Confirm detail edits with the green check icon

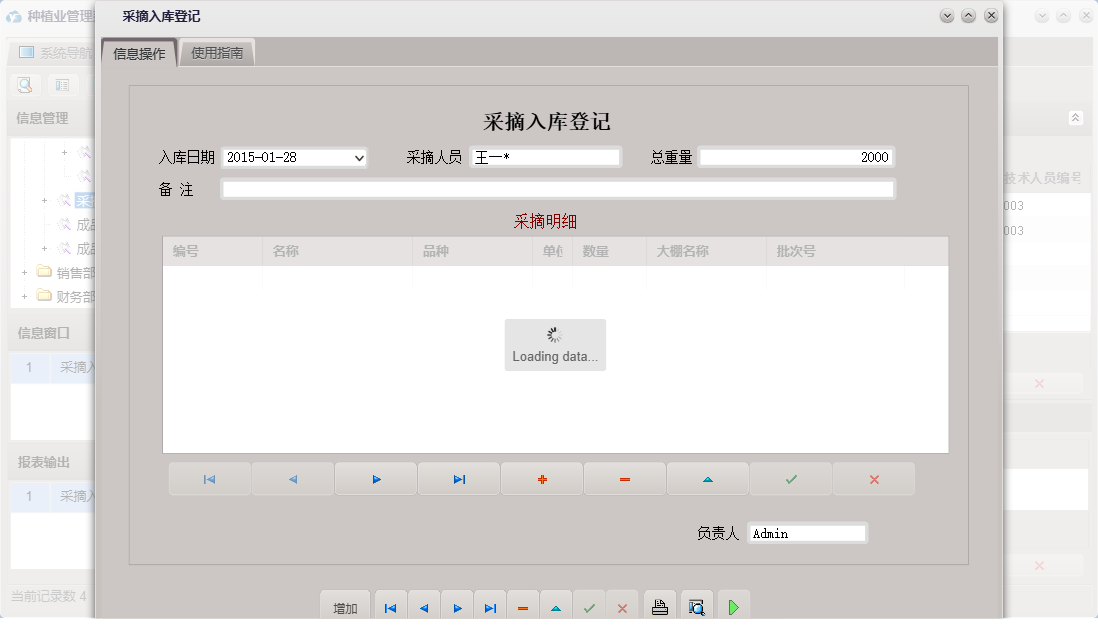[x=790, y=478]
